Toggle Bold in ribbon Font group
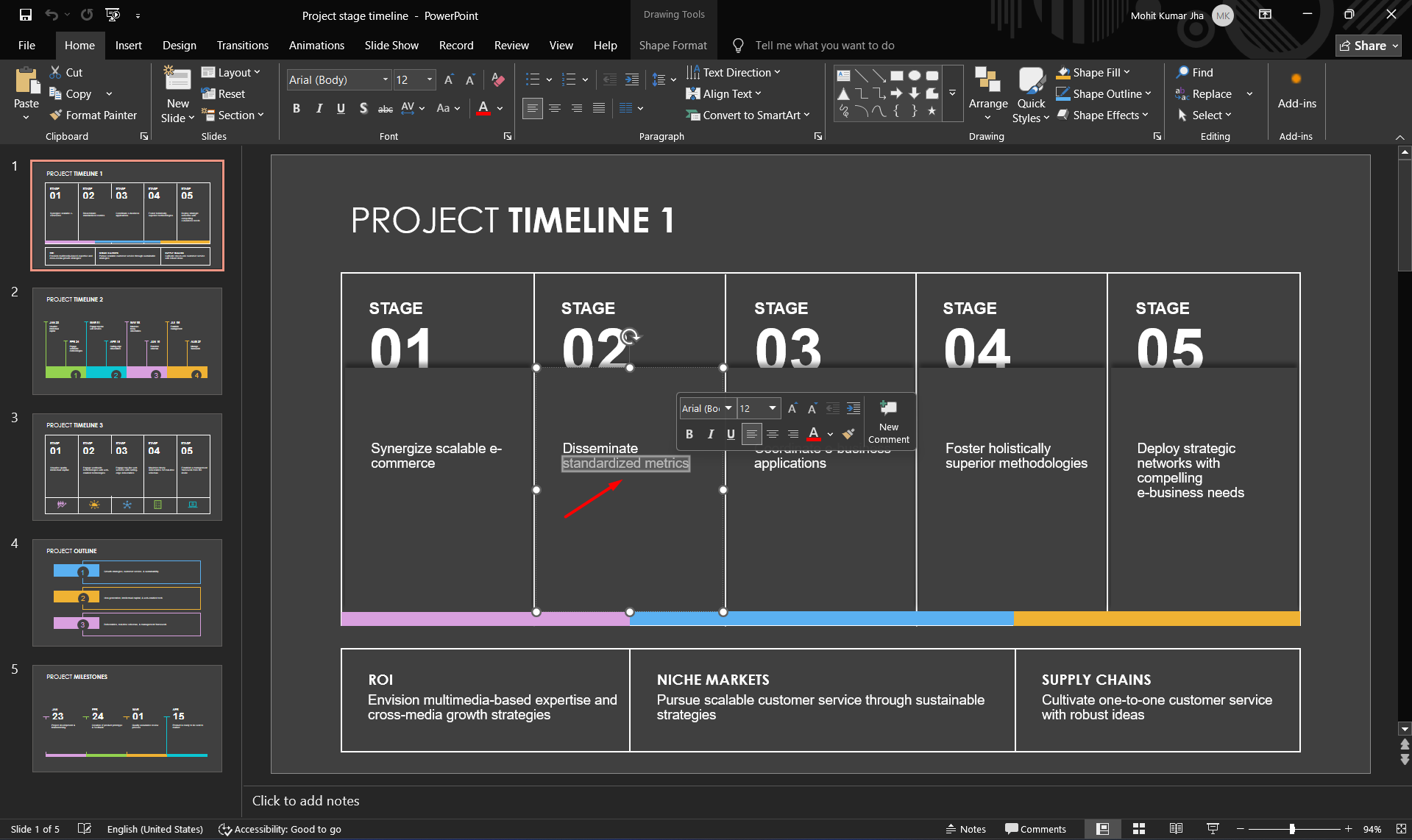 pos(297,108)
